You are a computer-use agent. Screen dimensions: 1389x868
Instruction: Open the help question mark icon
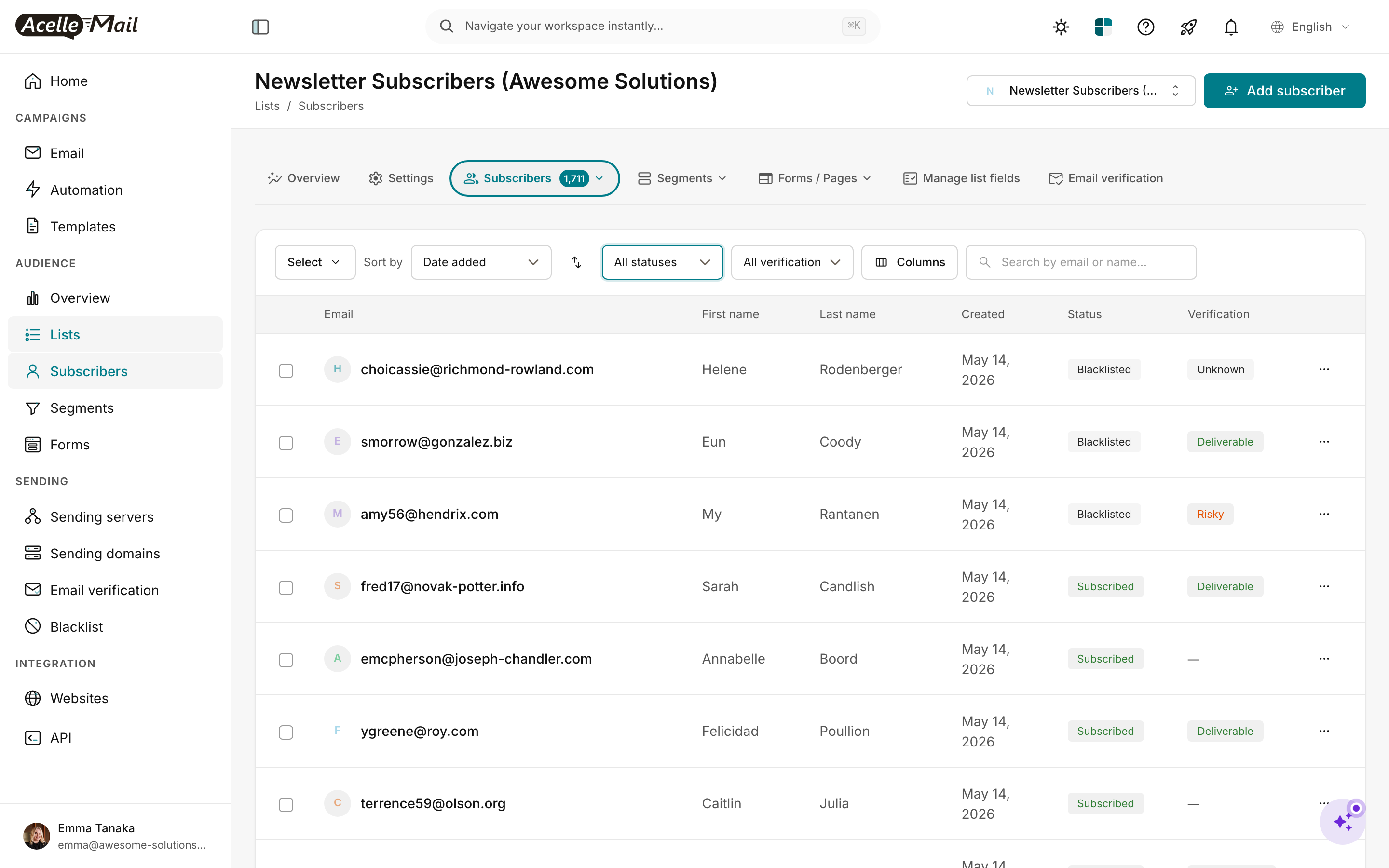pos(1145,27)
